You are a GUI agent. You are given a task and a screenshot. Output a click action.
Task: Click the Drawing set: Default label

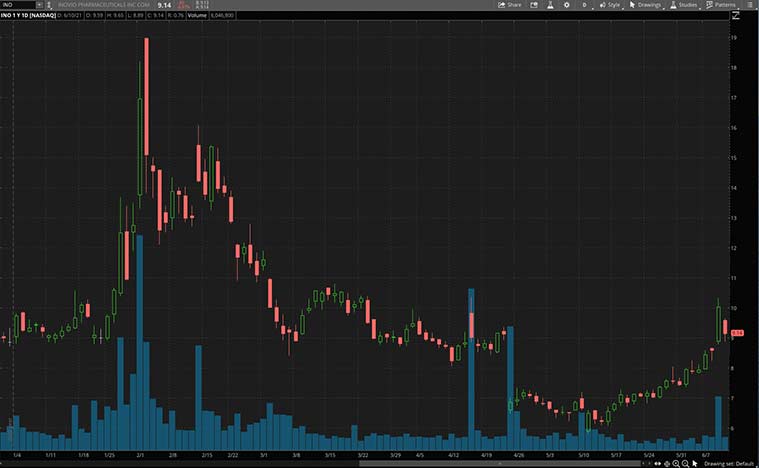coord(728,463)
